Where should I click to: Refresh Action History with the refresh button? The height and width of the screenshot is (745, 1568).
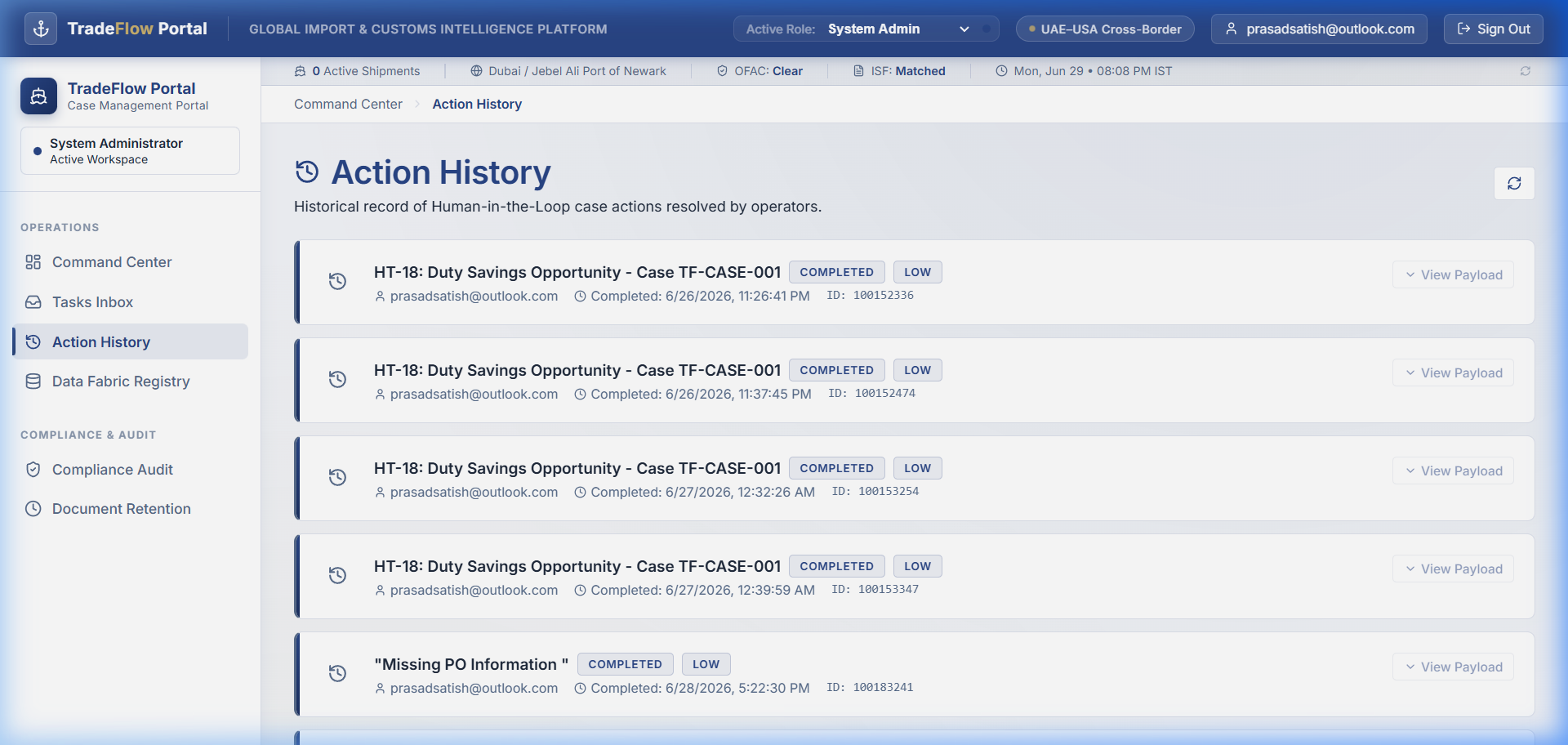coord(1514,183)
